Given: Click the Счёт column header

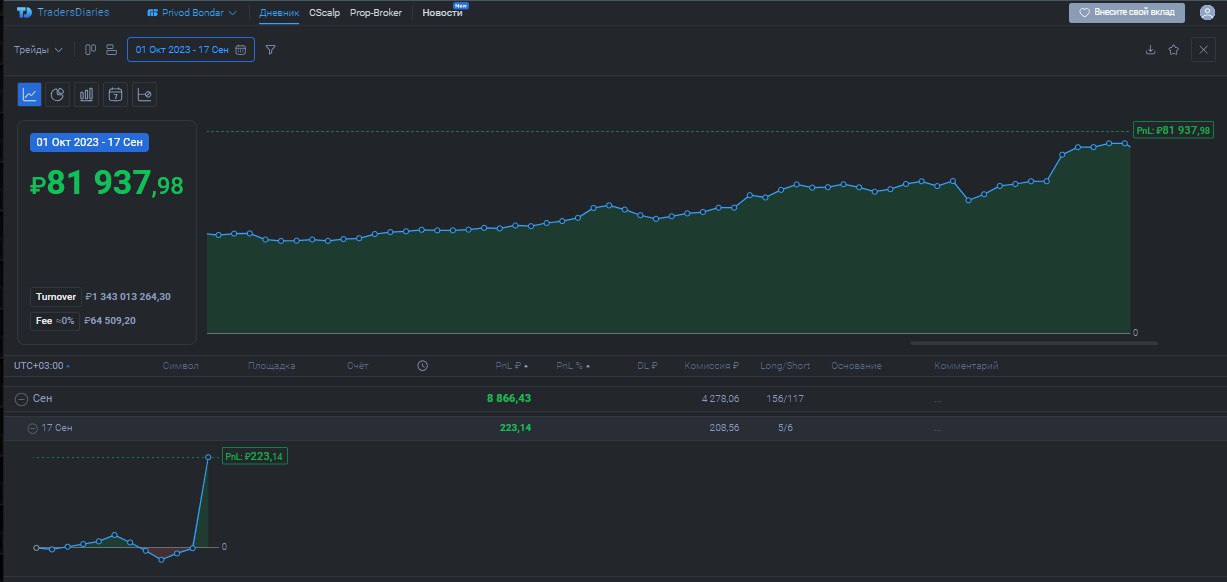Looking at the screenshot, I should (358, 366).
